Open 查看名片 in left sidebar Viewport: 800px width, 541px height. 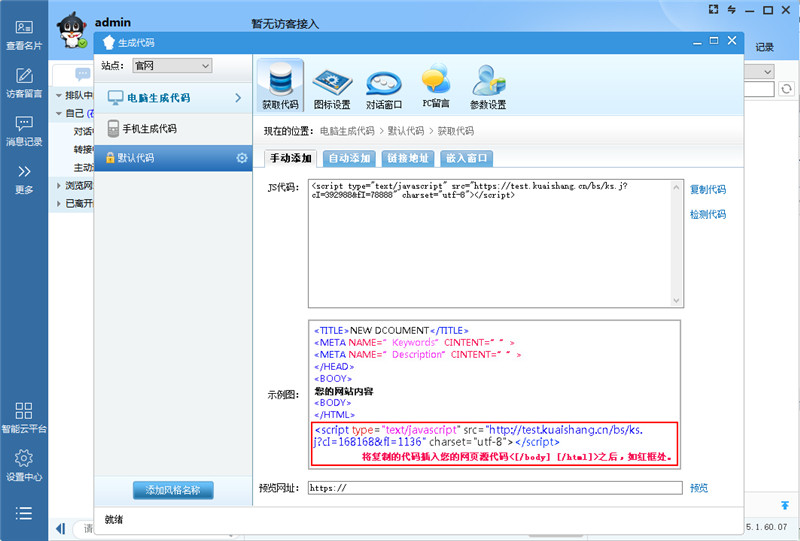coord(24,35)
